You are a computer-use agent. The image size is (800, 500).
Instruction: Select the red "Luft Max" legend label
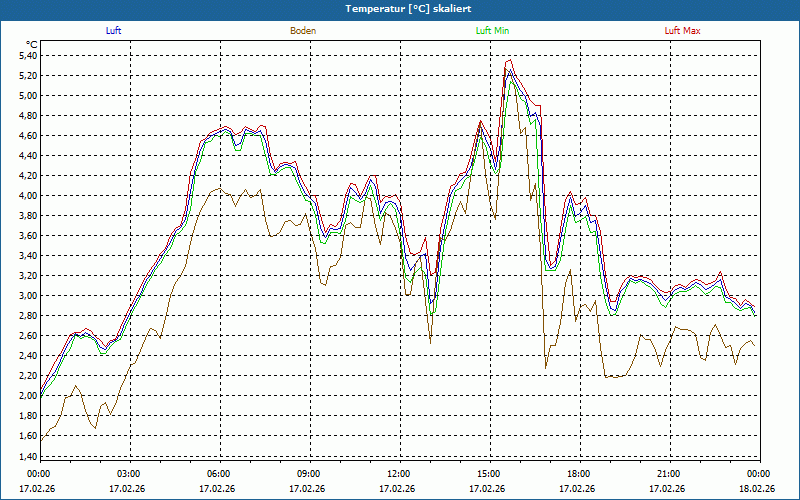point(682,31)
